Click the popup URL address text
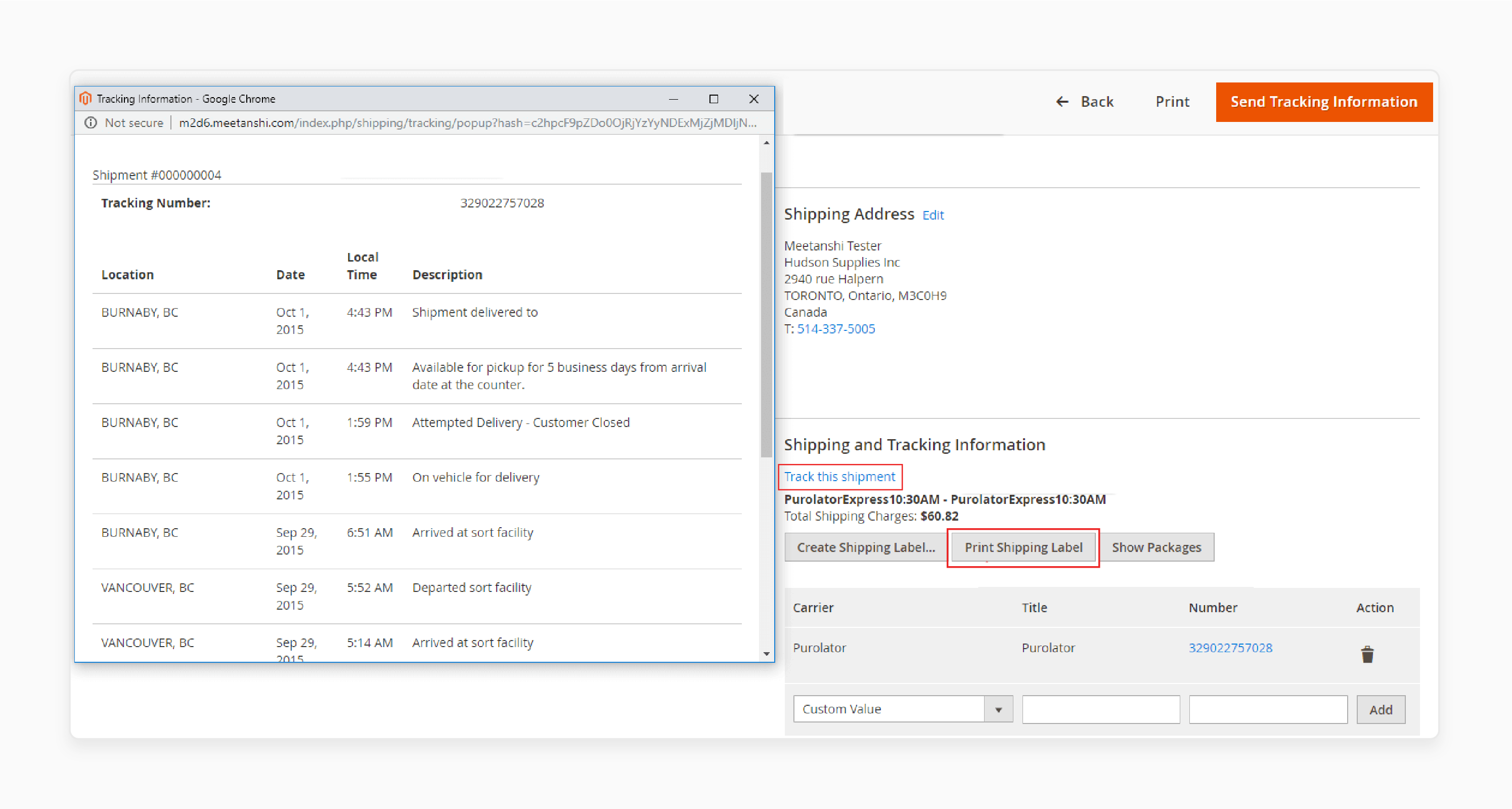Screen dimensions: 1512x809 coord(468,123)
